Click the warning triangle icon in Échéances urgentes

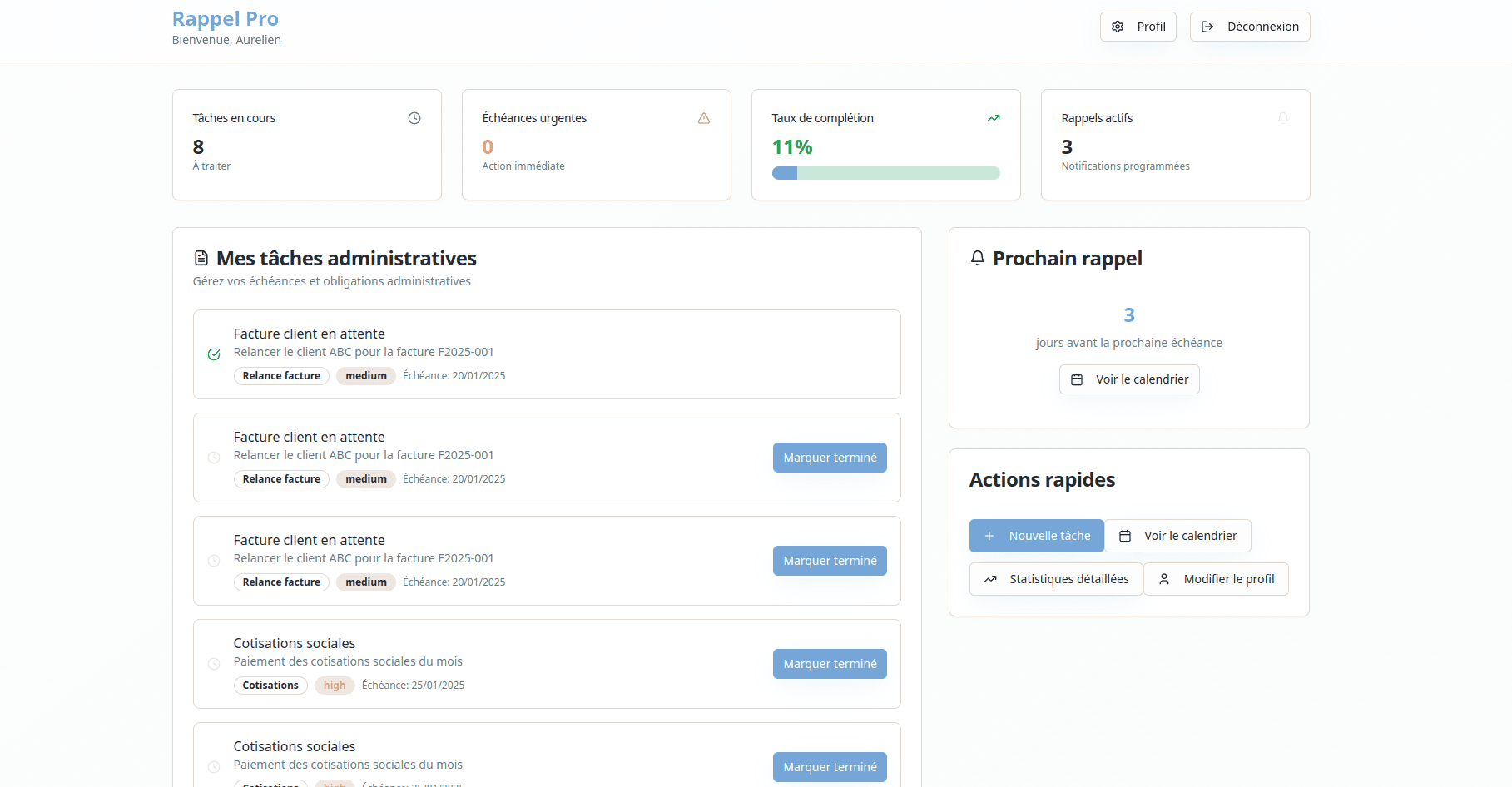704,118
